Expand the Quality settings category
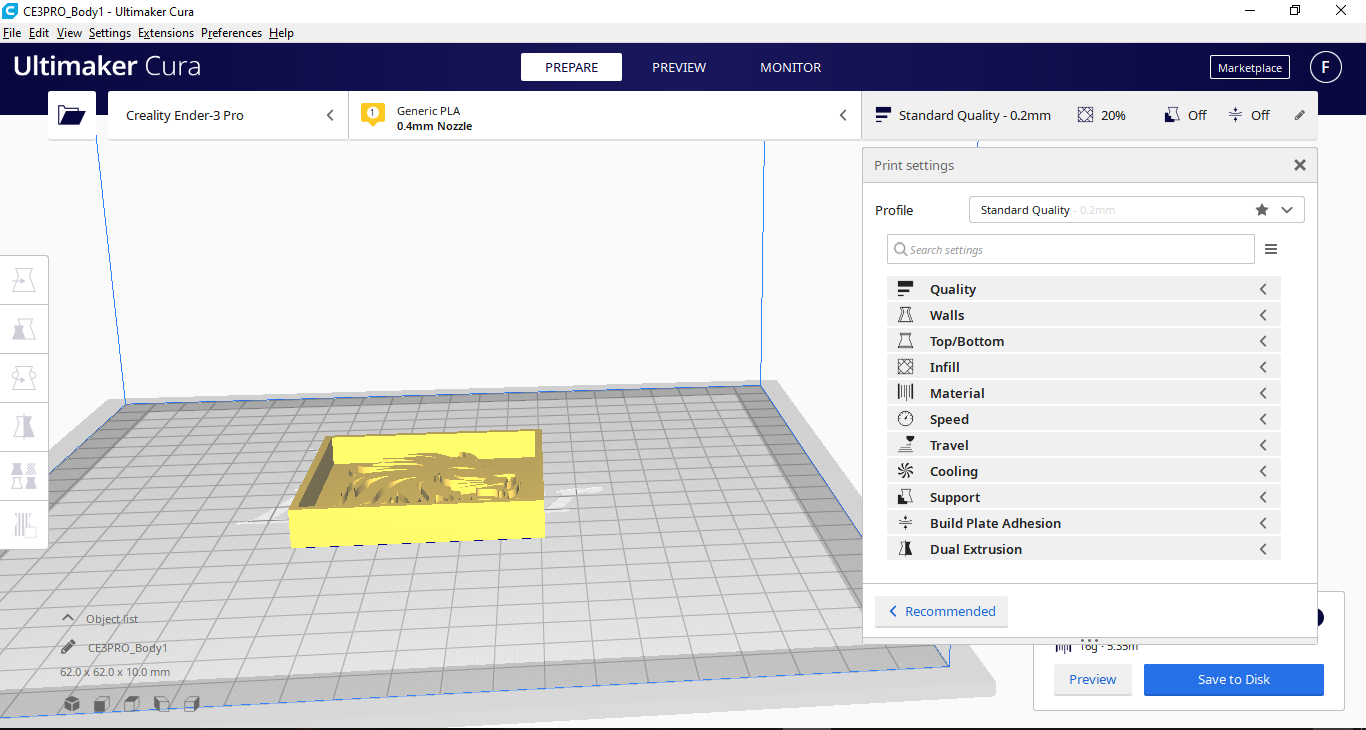Viewport: 1366px width, 730px height. (x=1083, y=289)
